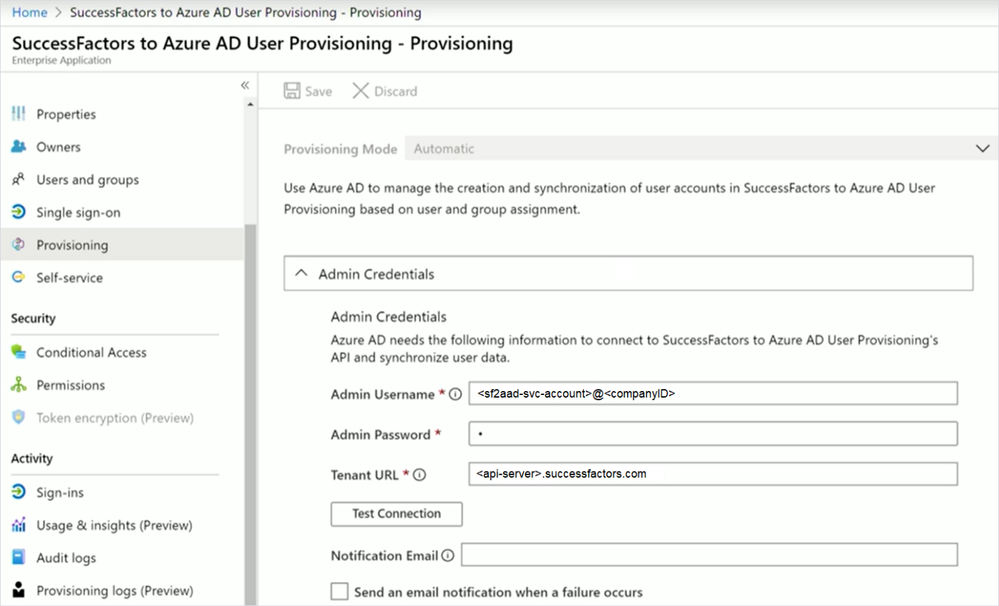The width and height of the screenshot is (999, 606).
Task: Click the Owners people icon
Action: [18, 146]
